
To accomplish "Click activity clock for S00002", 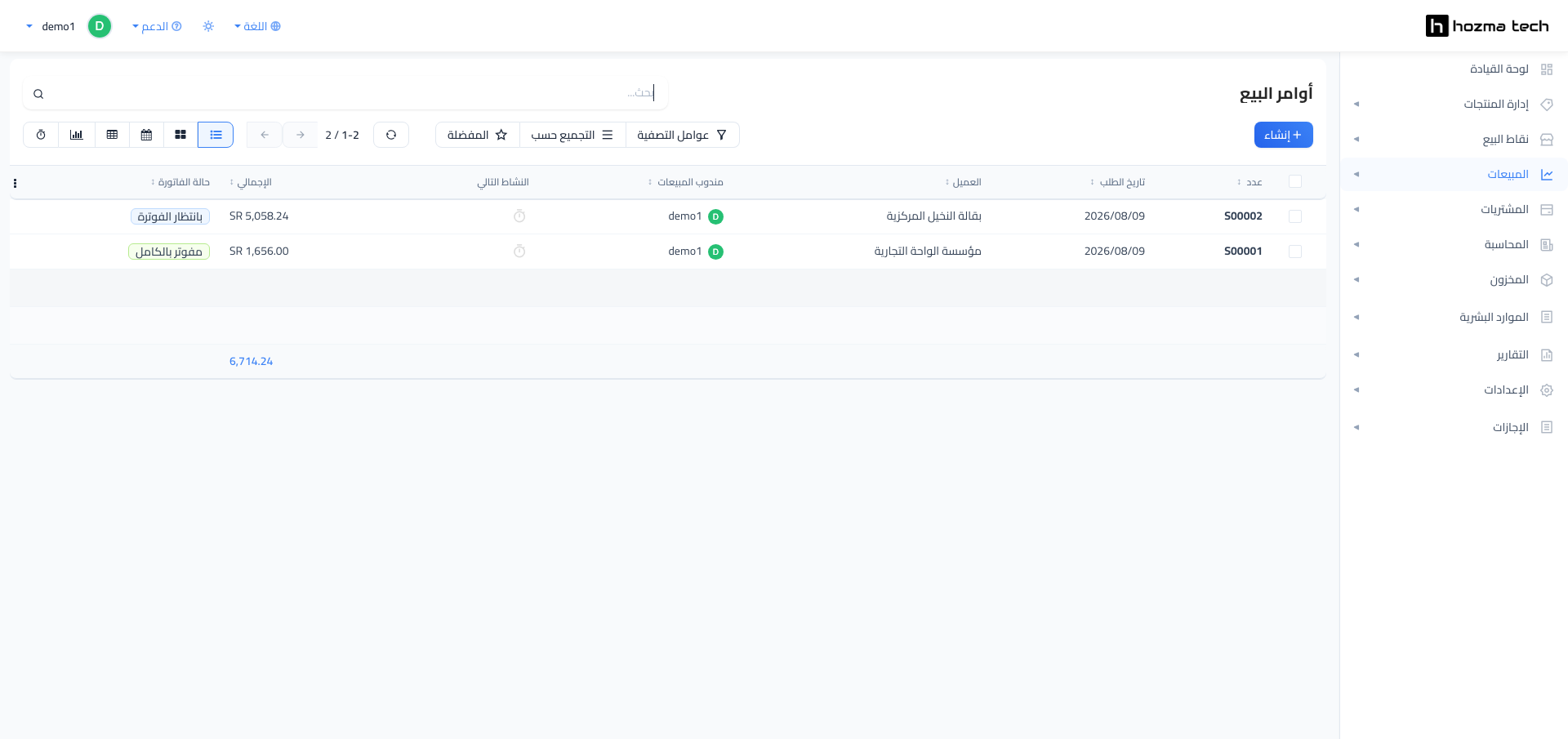I will [519, 216].
